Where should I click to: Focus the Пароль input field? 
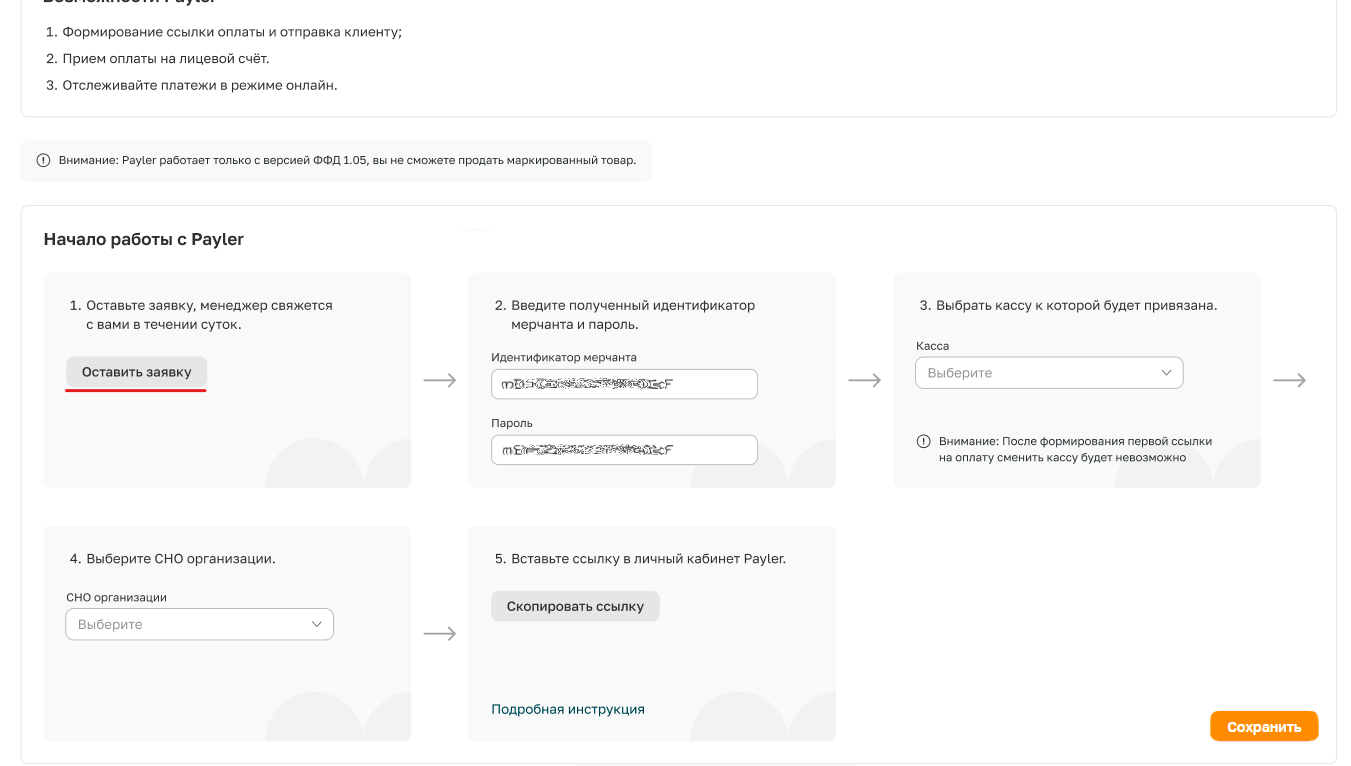click(624, 450)
